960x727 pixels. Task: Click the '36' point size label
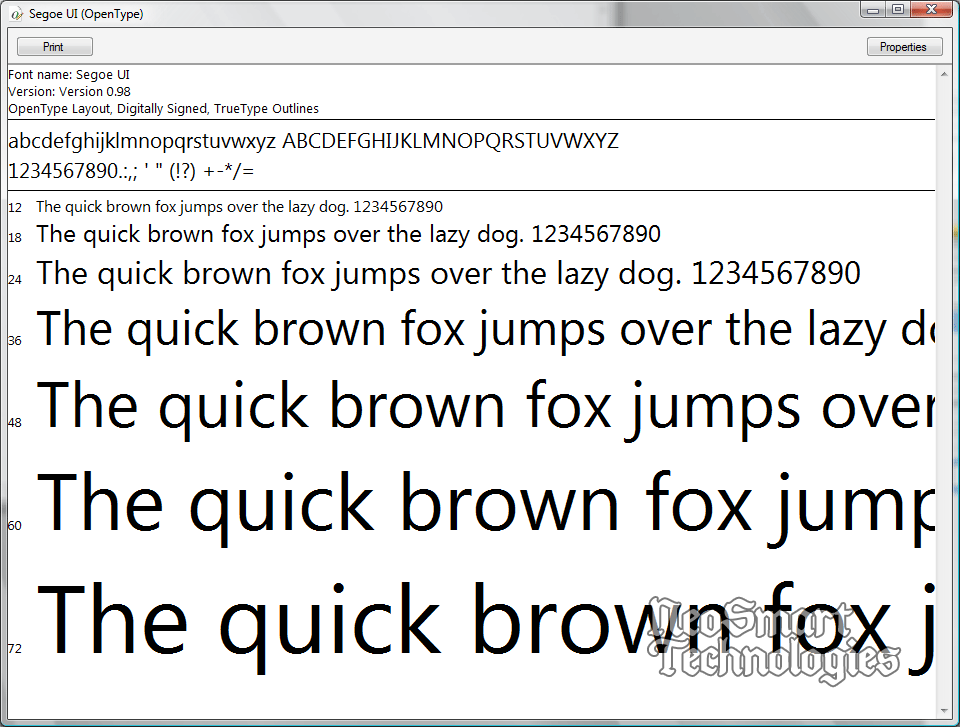click(15, 341)
